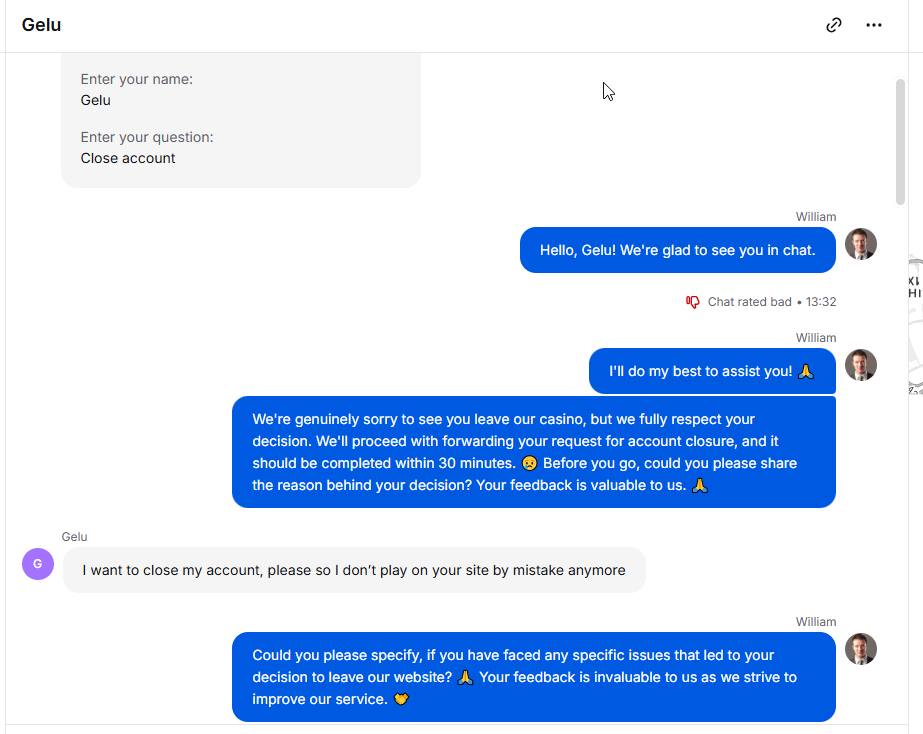
Task: Click the Gelu chat title
Action: coord(41,25)
